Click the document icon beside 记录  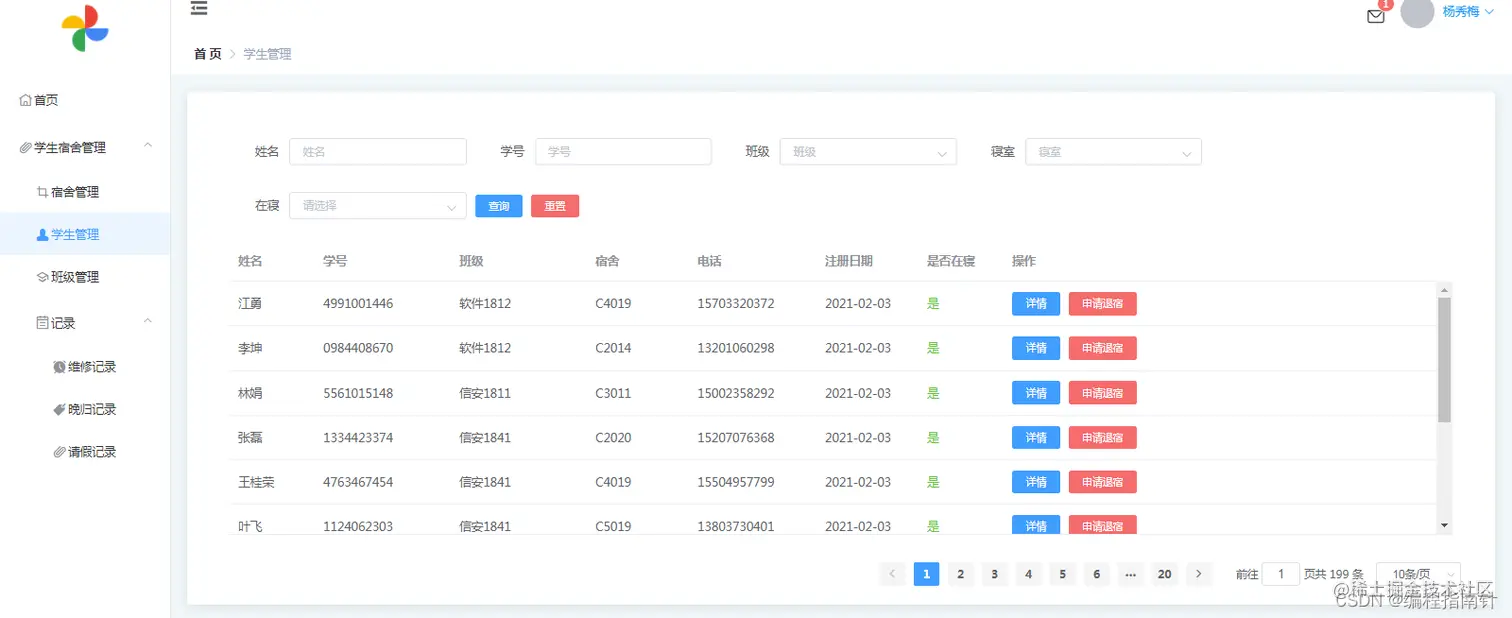click(42, 323)
